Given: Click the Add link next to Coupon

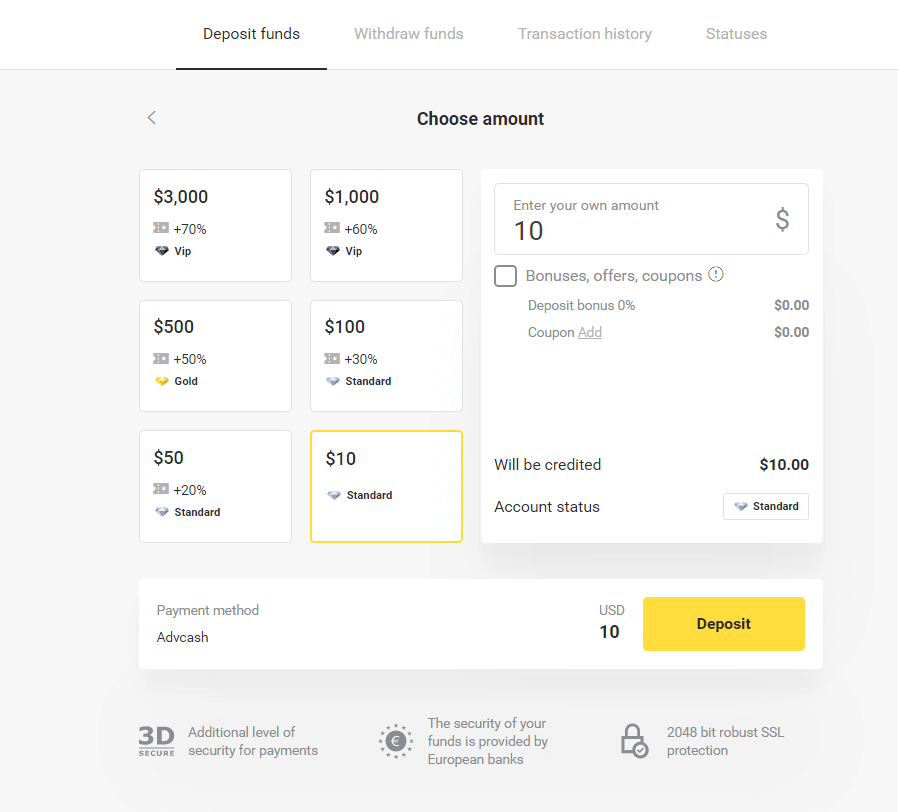Looking at the screenshot, I should (x=590, y=331).
